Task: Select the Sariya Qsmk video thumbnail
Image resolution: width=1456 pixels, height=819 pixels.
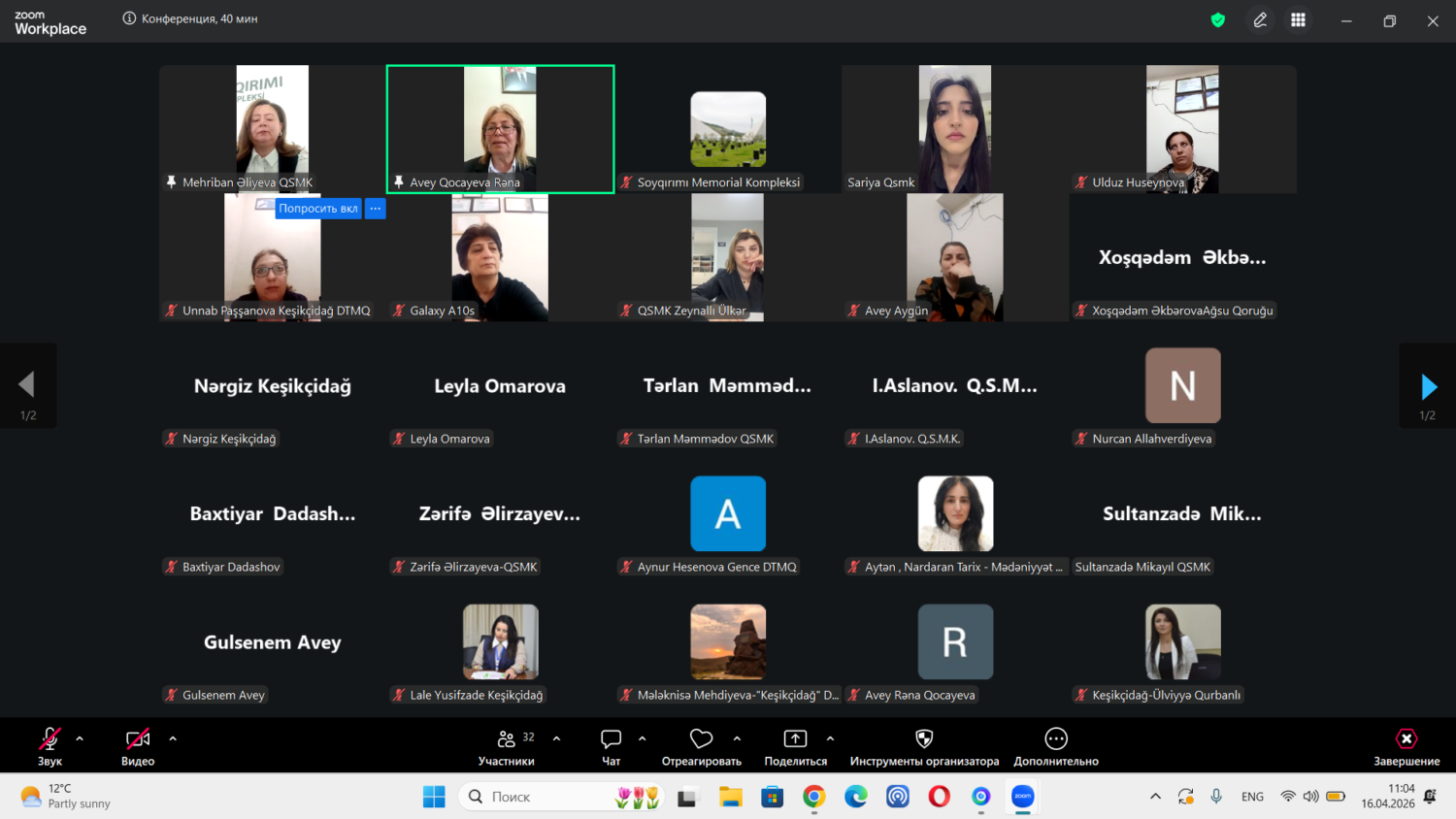Action: tap(955, 128)
